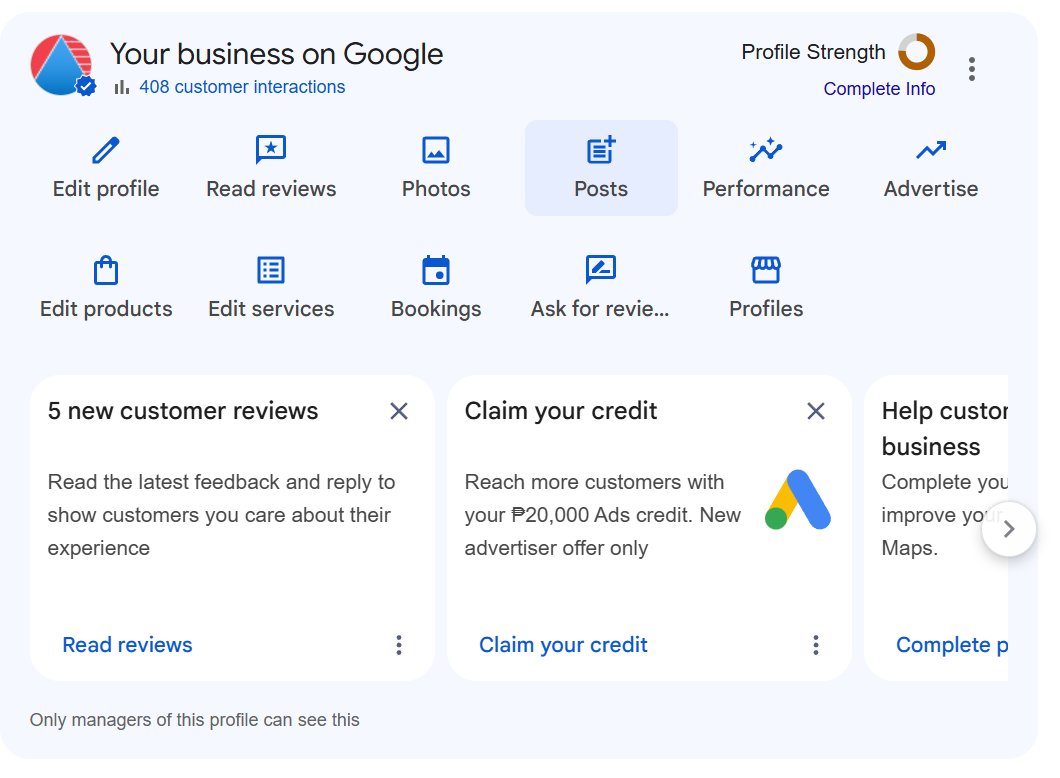The width and height of the screenshot is (1060, 778).
Task: Open the Performance sparkline icon
Action: click(x=766, y=150)
